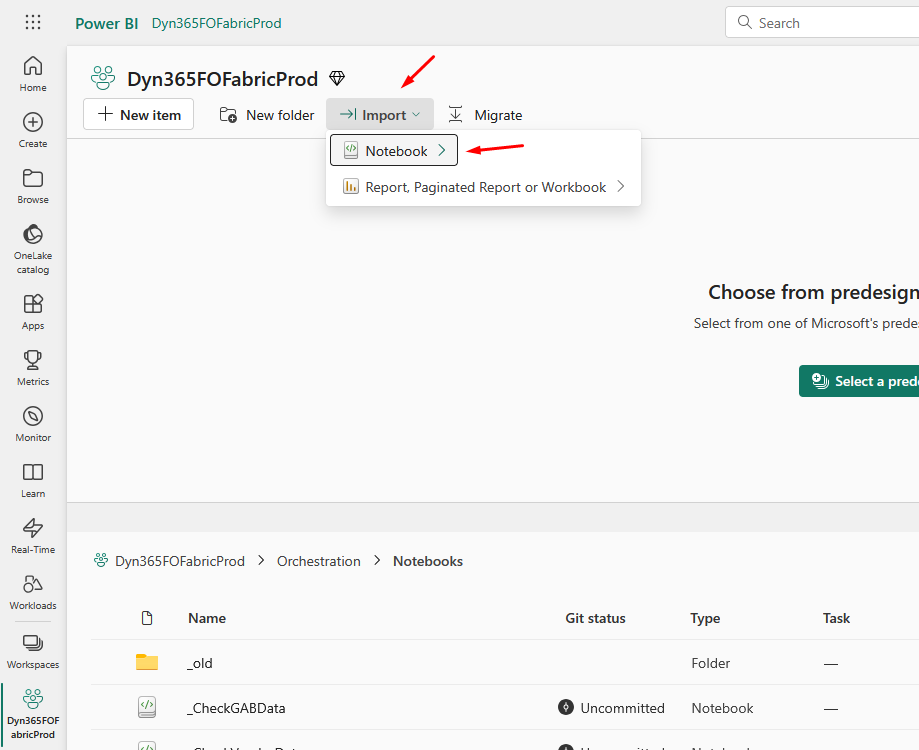The width and height of the screenshot is (919, 750).
Task: Open Monitor hub in sidebar
Action: coord(33,424)
